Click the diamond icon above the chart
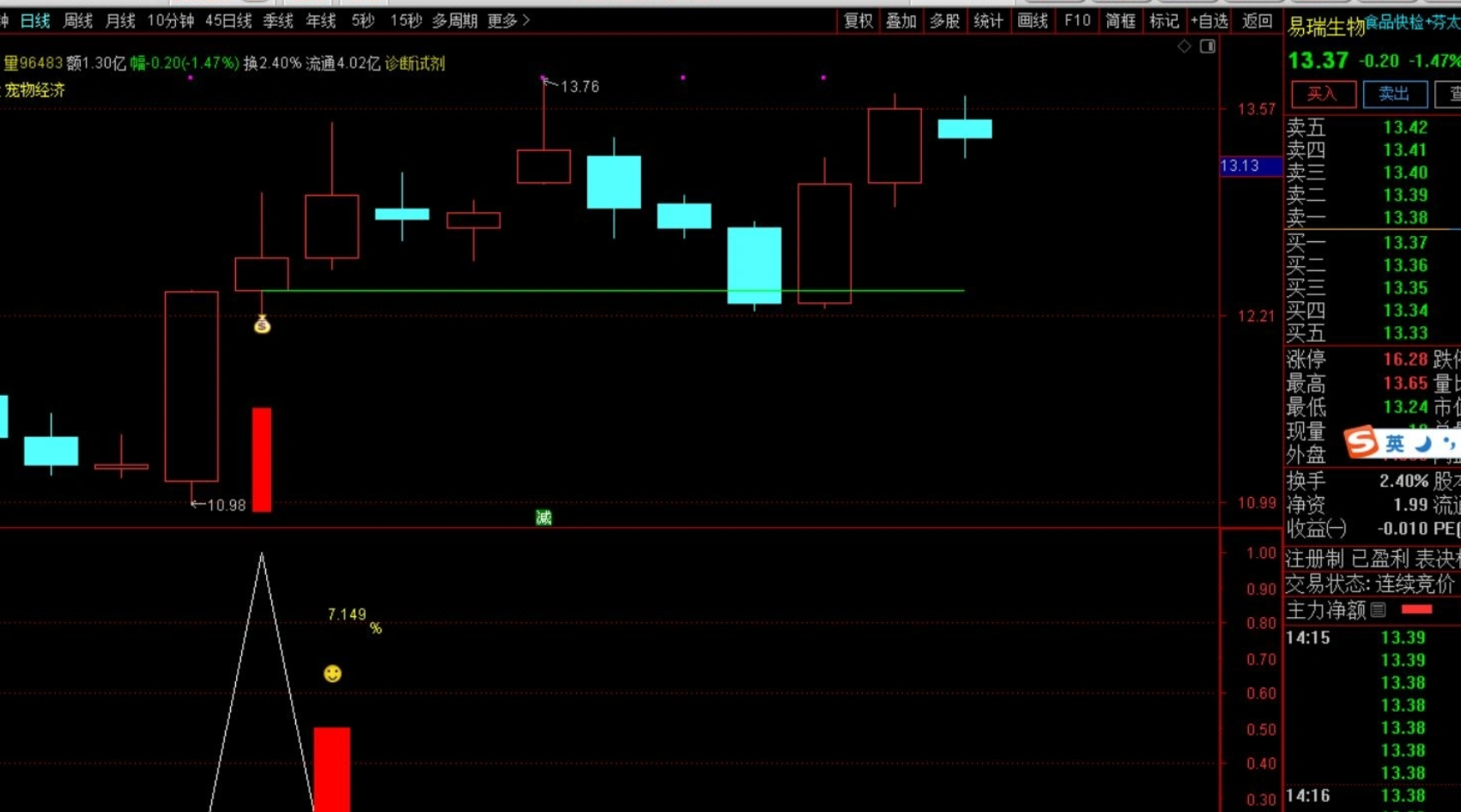 (1184, 46)
